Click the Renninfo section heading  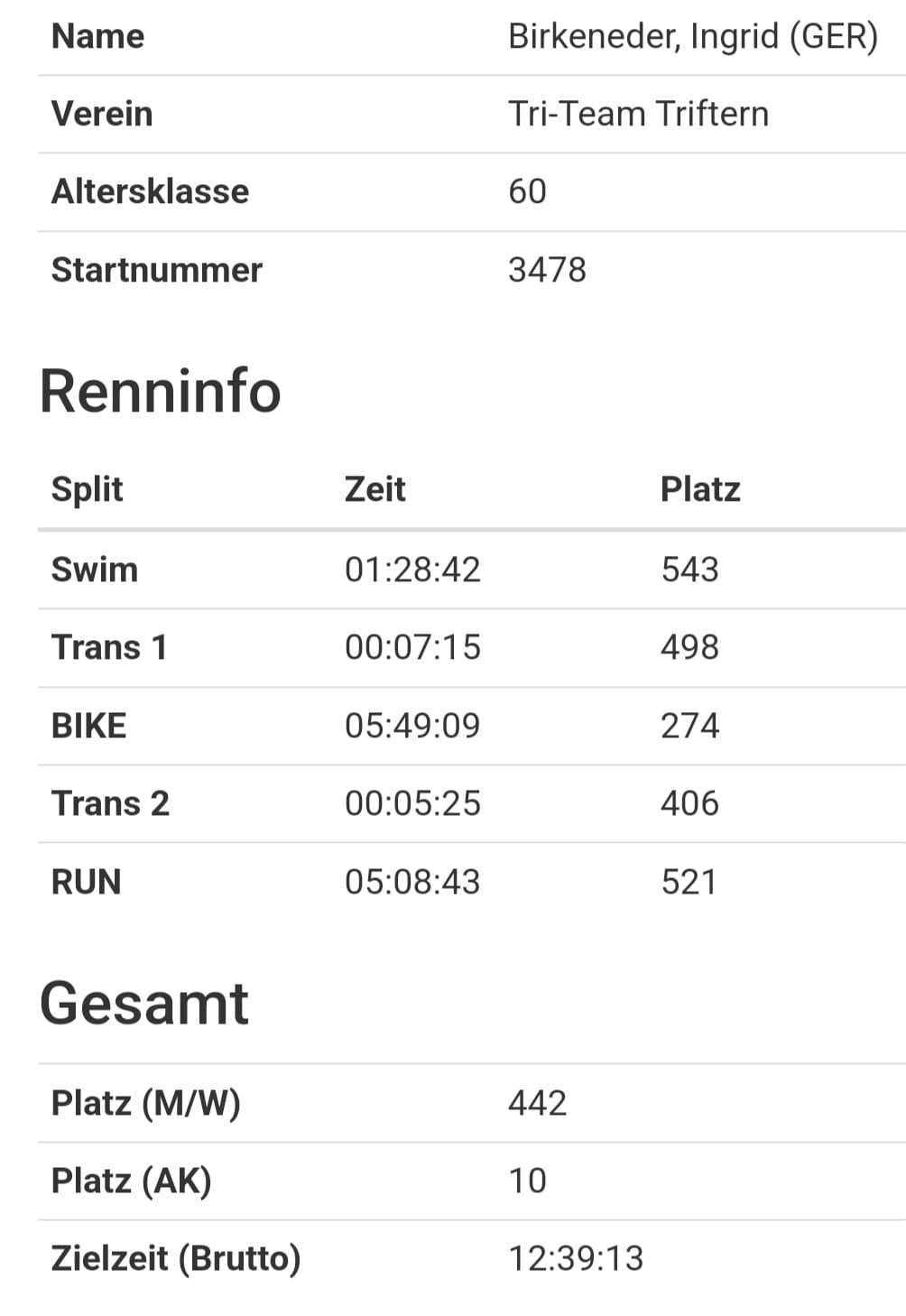tap(161, 391)
